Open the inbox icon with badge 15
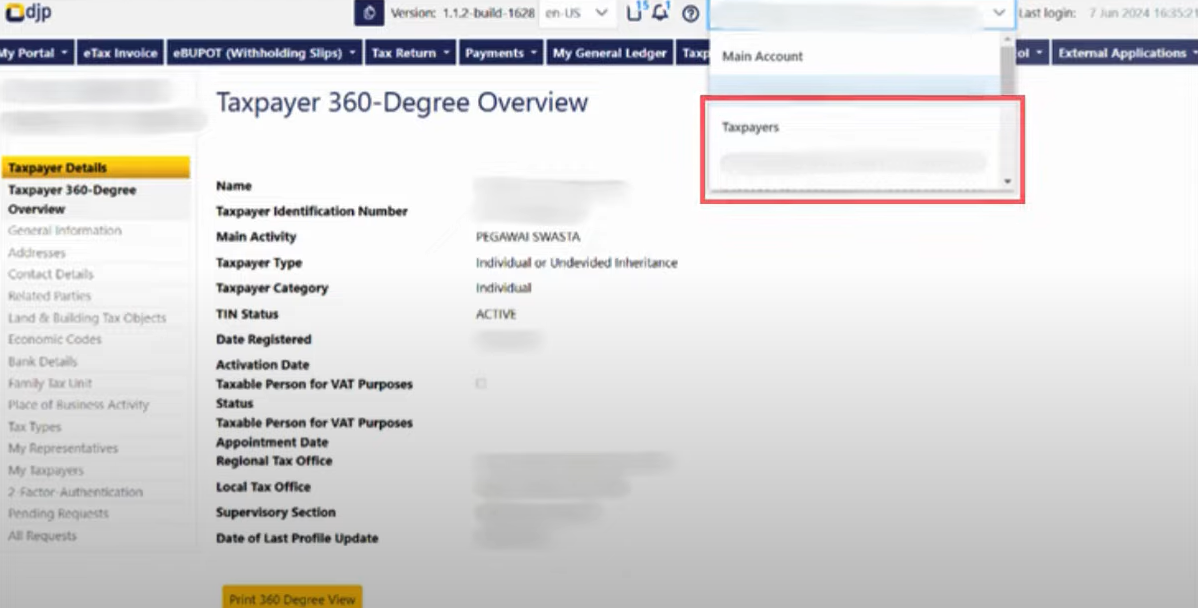The image size is (1198, 608). 634,12
